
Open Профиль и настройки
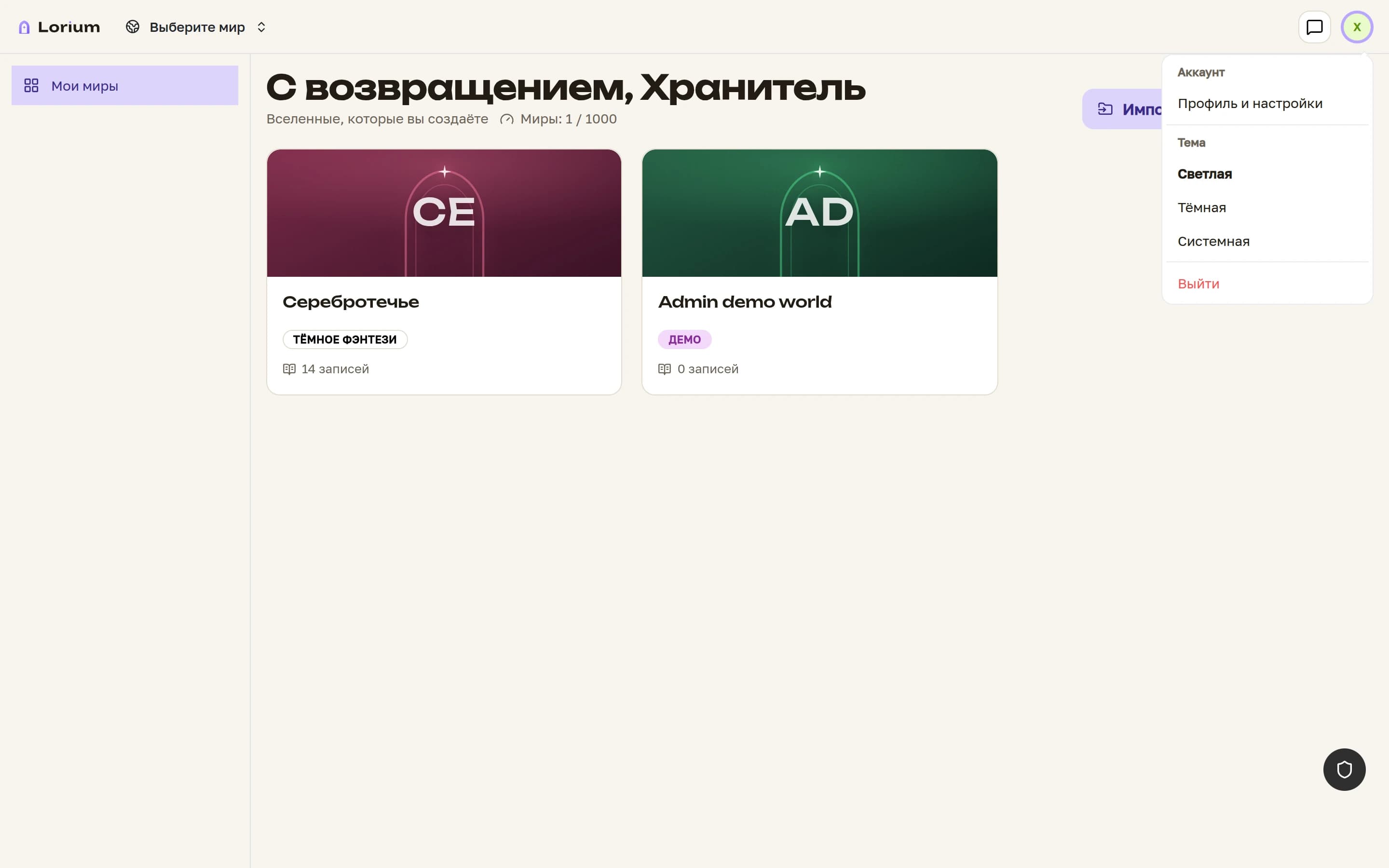coord(1267,103)
